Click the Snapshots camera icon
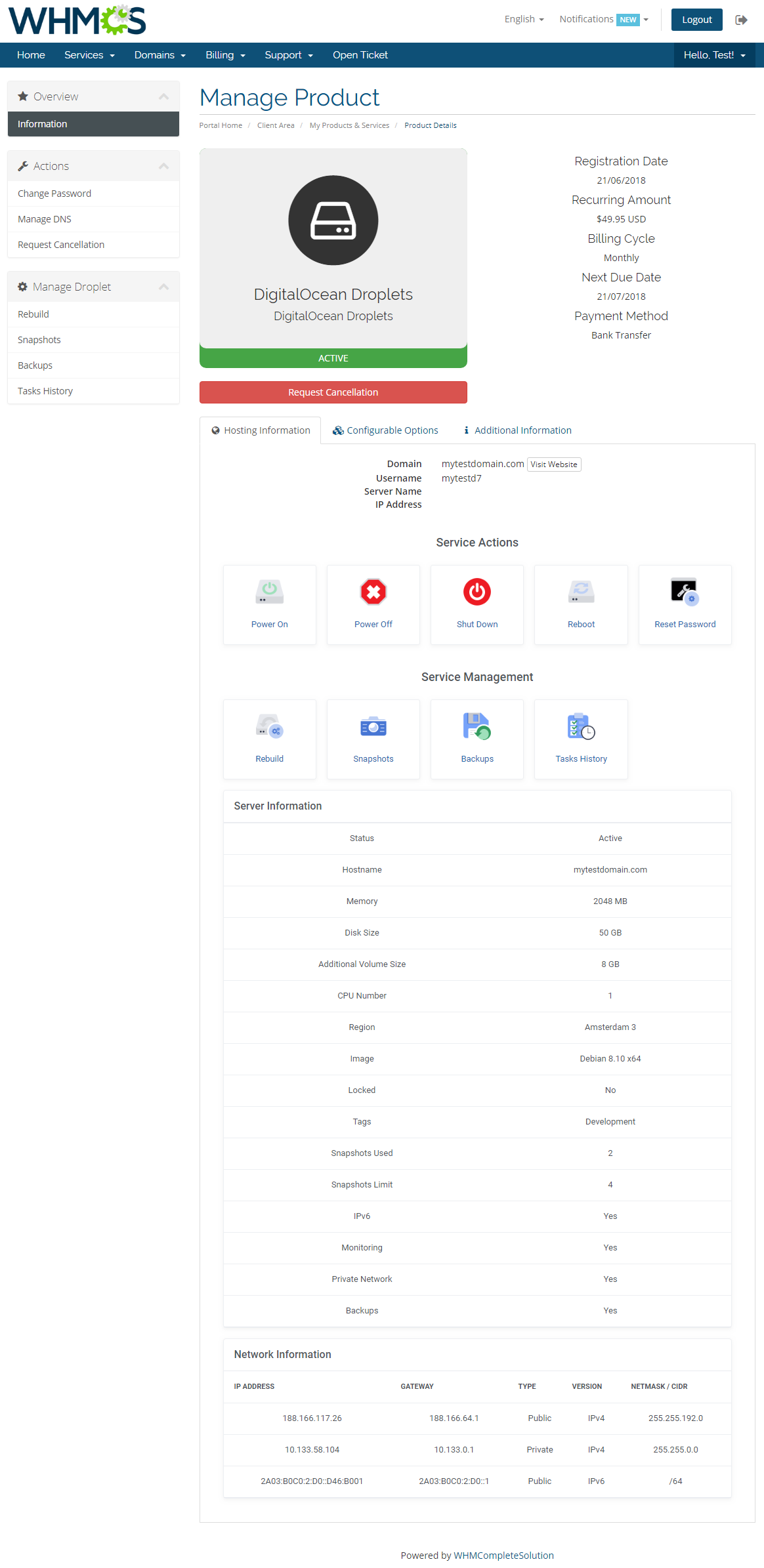 pos(373,726)
